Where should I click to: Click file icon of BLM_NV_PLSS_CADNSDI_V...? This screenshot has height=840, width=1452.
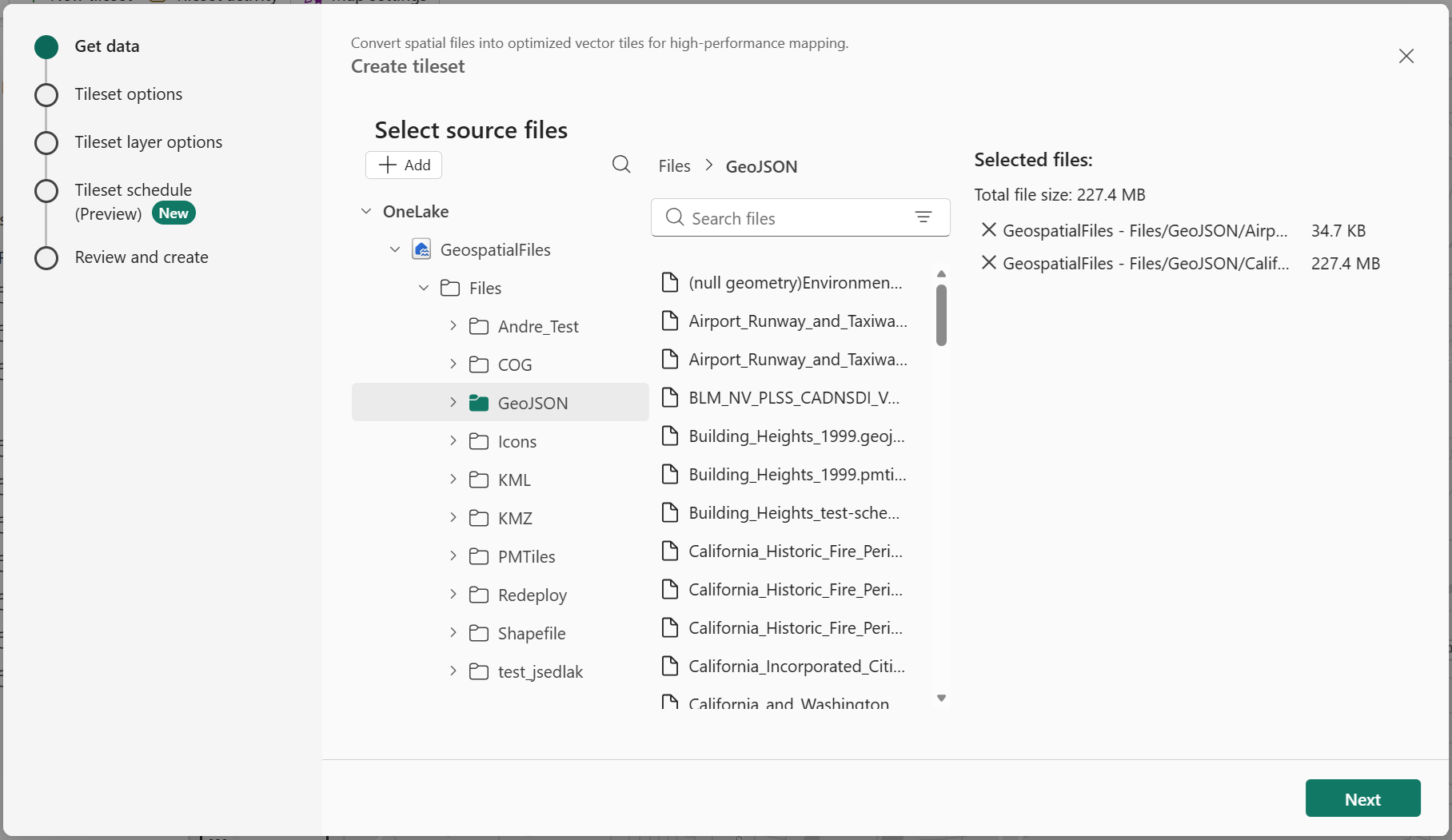coord(670,397)
